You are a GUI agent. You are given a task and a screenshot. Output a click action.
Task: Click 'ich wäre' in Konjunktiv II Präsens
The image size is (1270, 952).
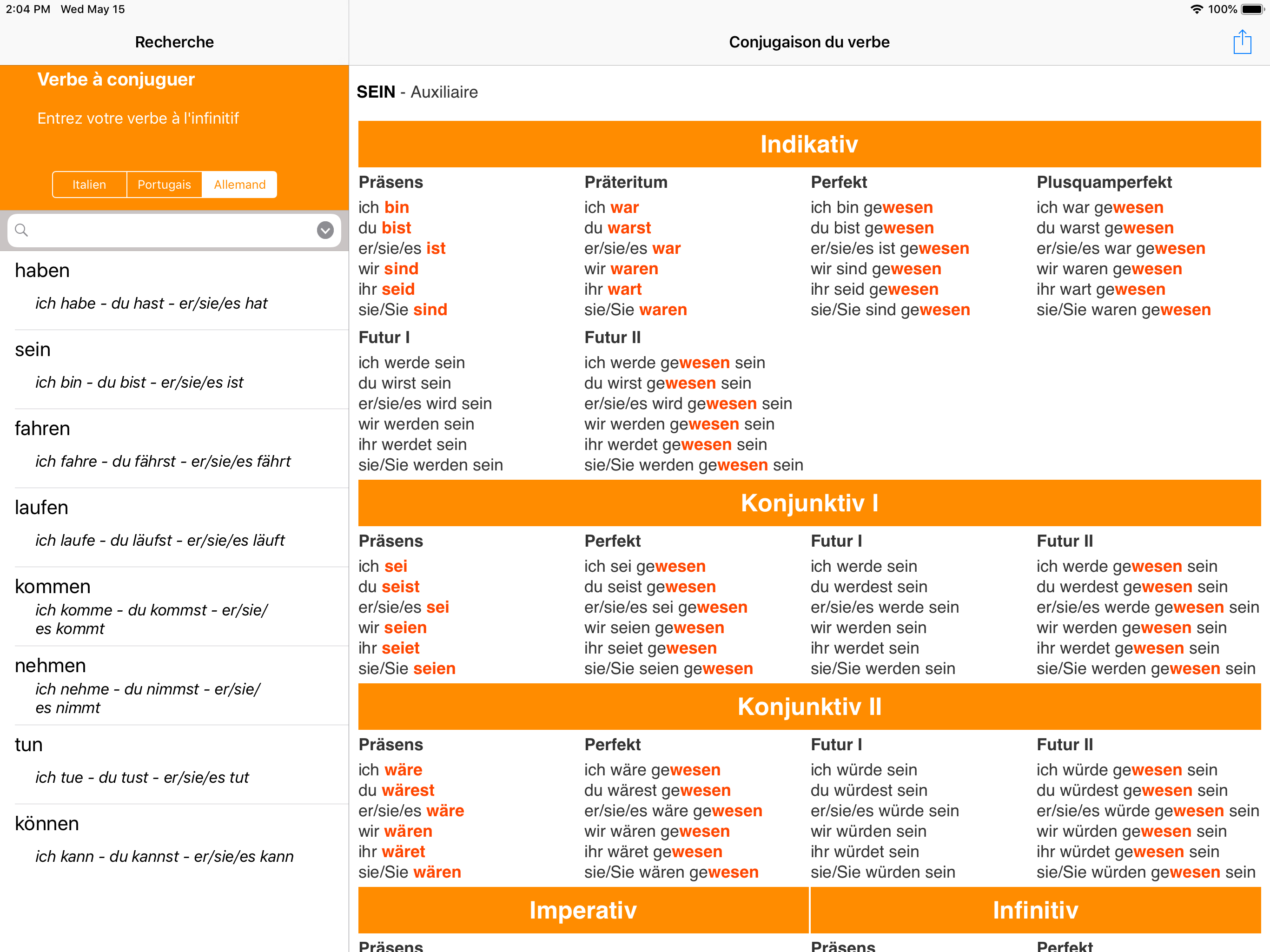point(390,770)
